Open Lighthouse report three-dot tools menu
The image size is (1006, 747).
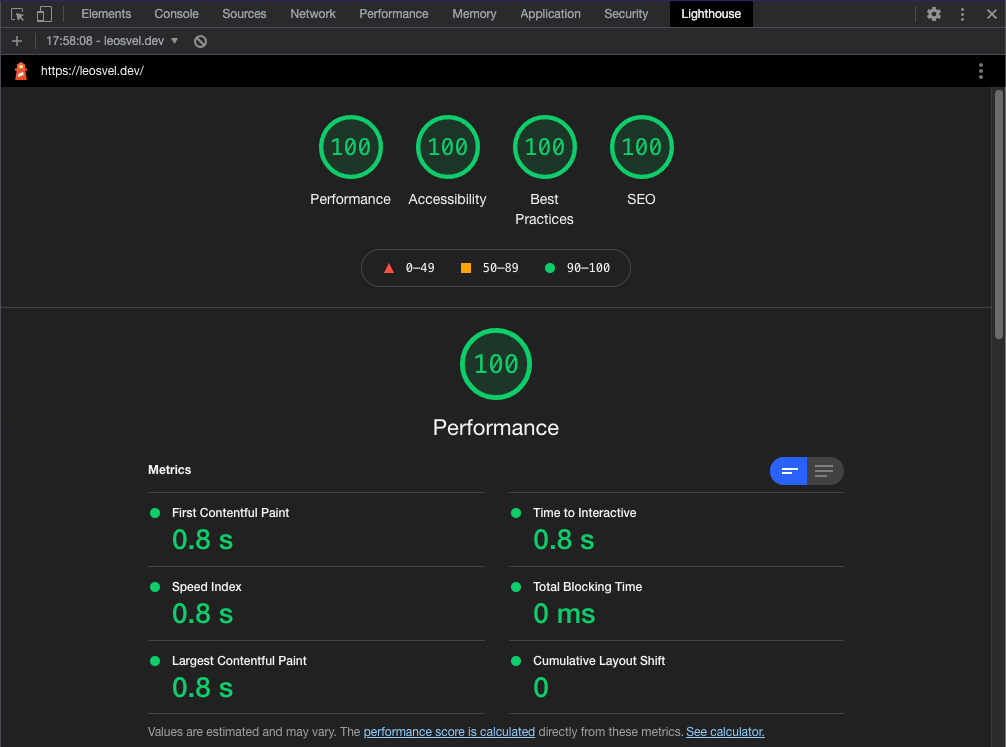point(980,71)
